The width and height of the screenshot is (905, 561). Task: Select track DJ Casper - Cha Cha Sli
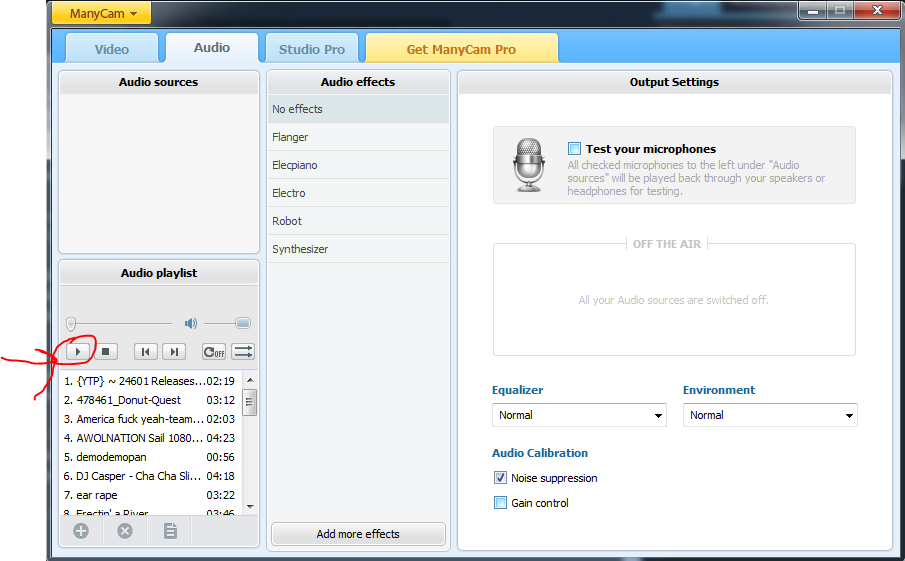(x=149, y=476)
